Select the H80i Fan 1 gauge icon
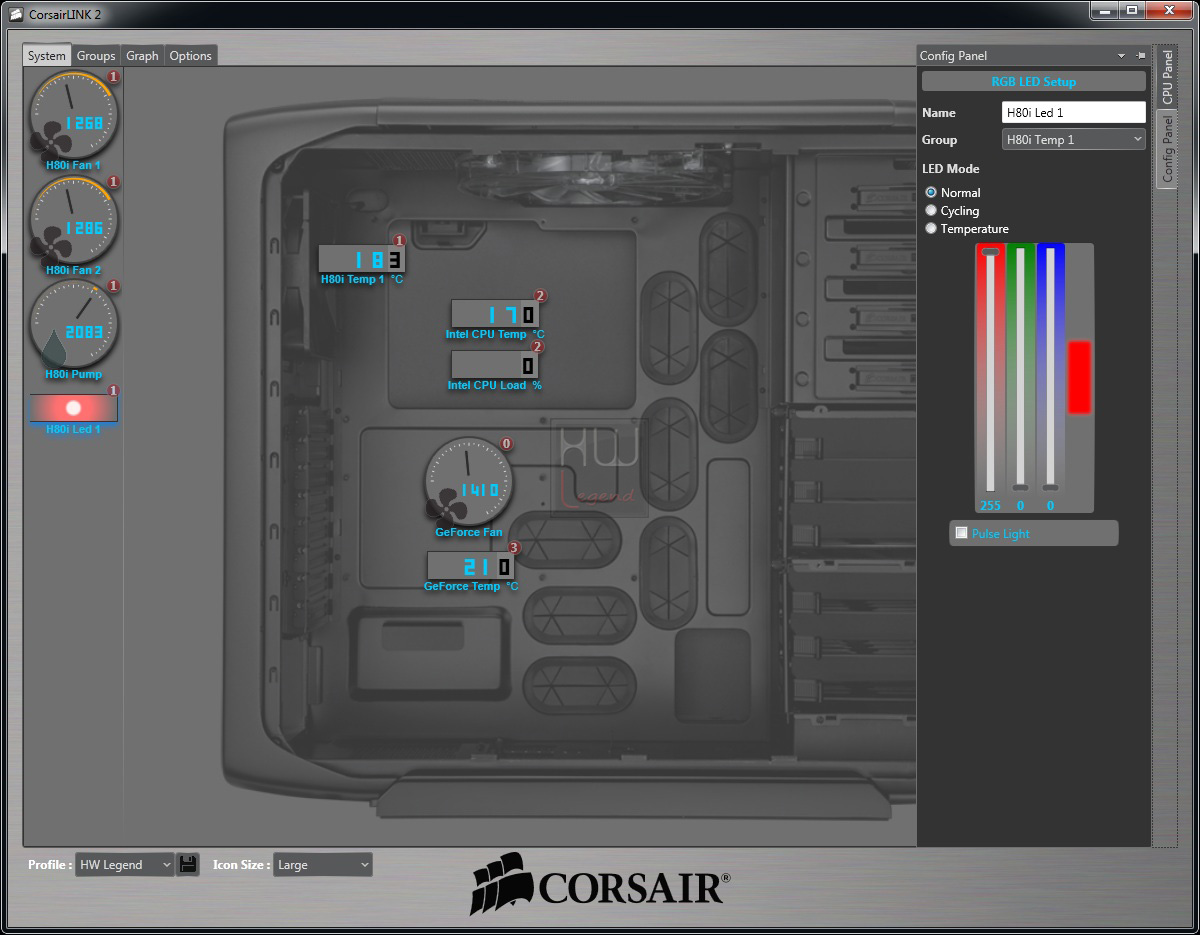 [73, 114]
